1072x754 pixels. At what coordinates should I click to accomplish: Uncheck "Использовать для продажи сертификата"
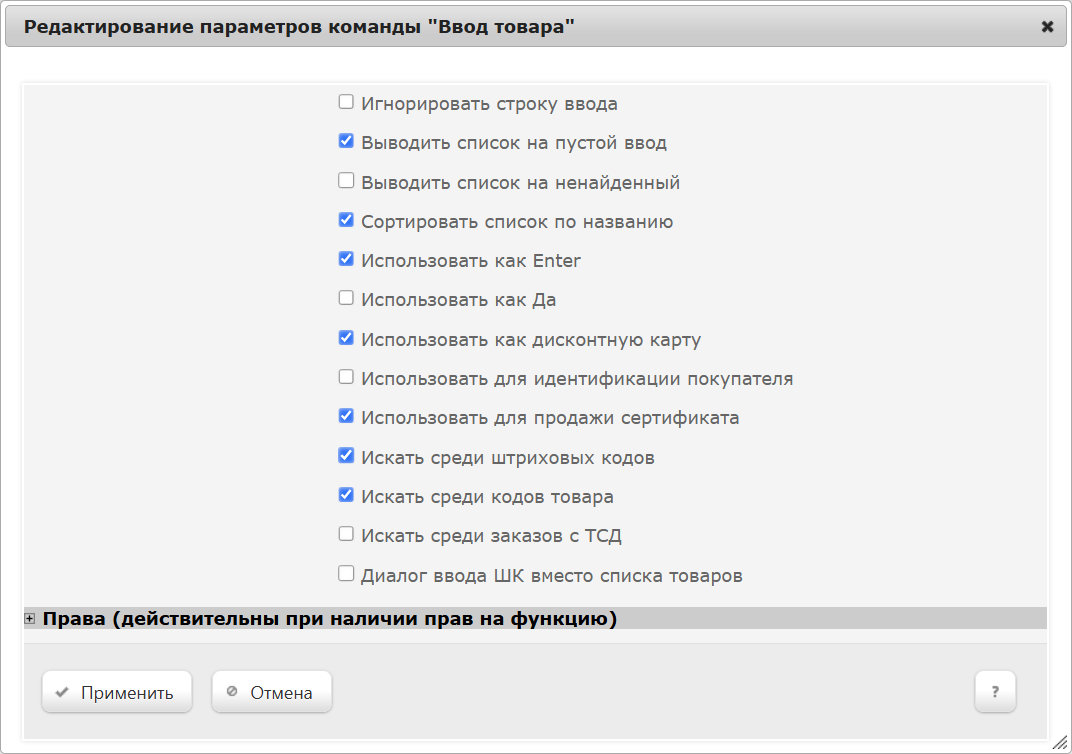click(x=346, y=416)
